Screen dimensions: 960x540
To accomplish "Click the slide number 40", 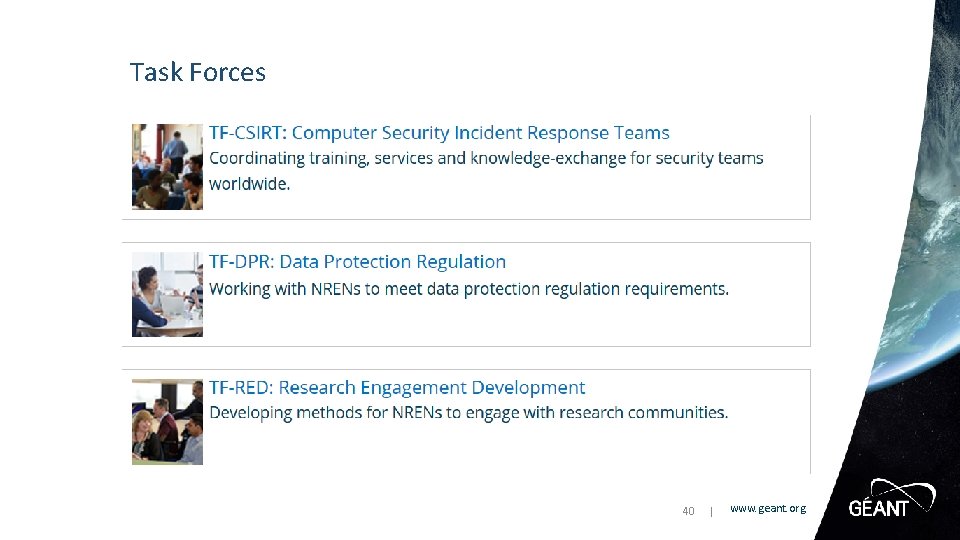I will tap(688, 511).
